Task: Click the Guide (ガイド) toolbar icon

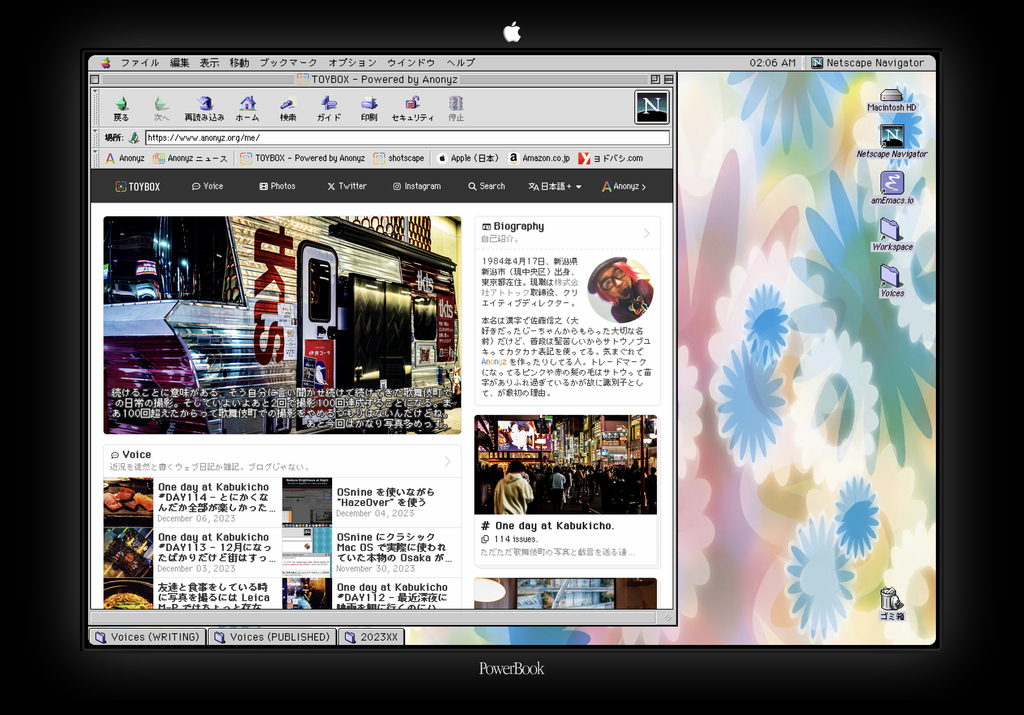Action: 329,107
